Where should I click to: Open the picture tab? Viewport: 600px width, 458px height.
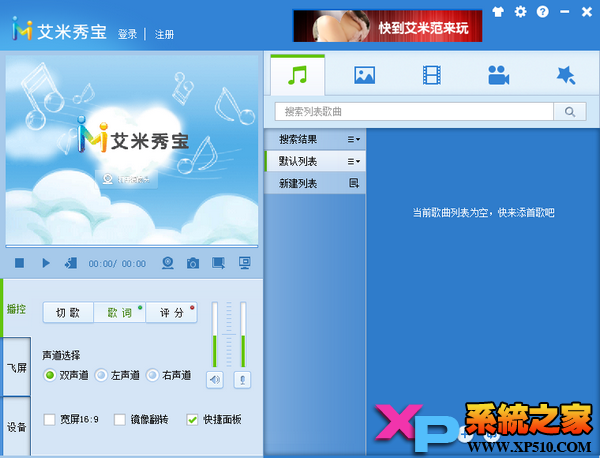click(x=365, y=75)
